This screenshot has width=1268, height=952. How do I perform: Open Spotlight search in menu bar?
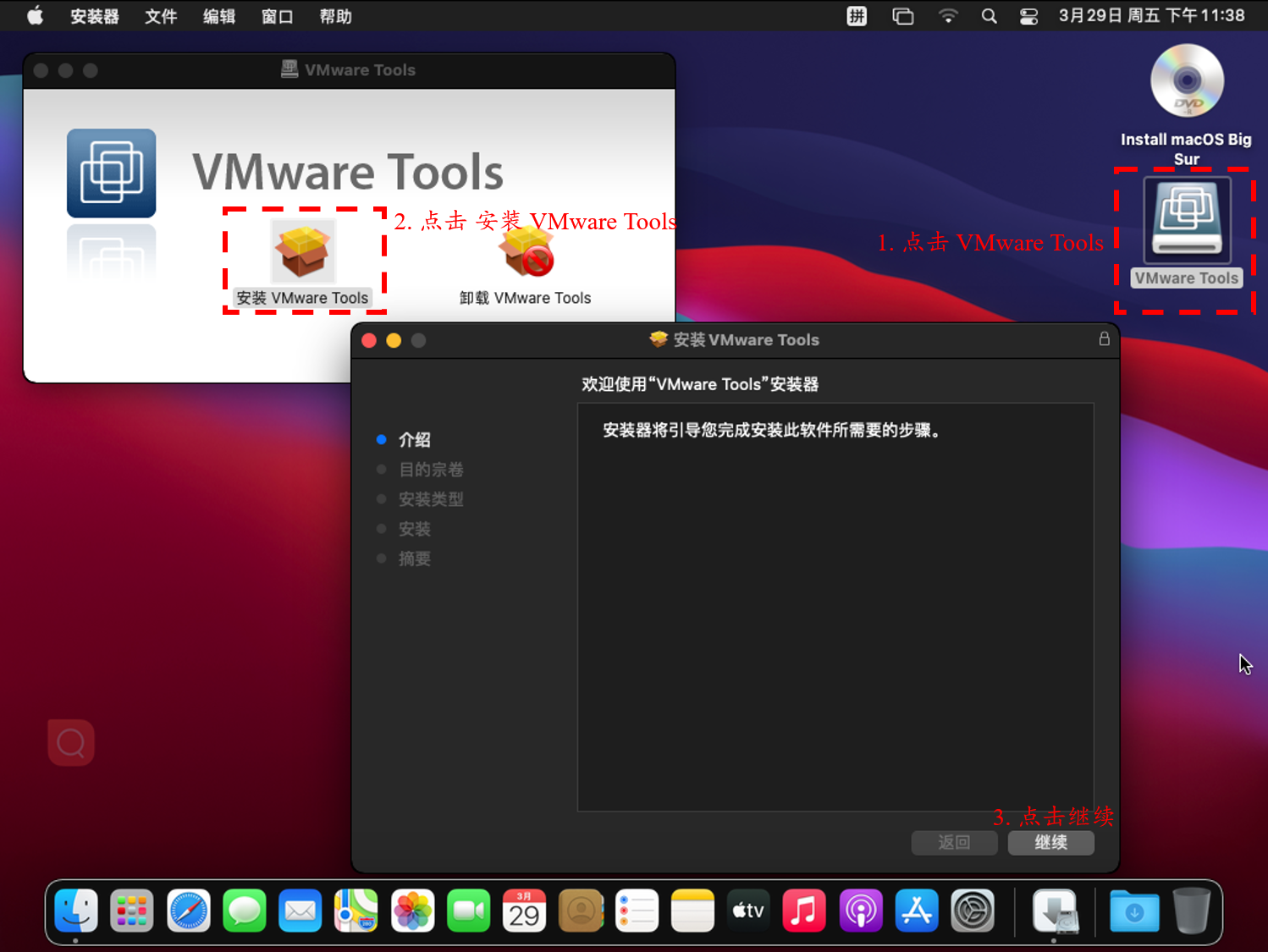tap(989, 16)
